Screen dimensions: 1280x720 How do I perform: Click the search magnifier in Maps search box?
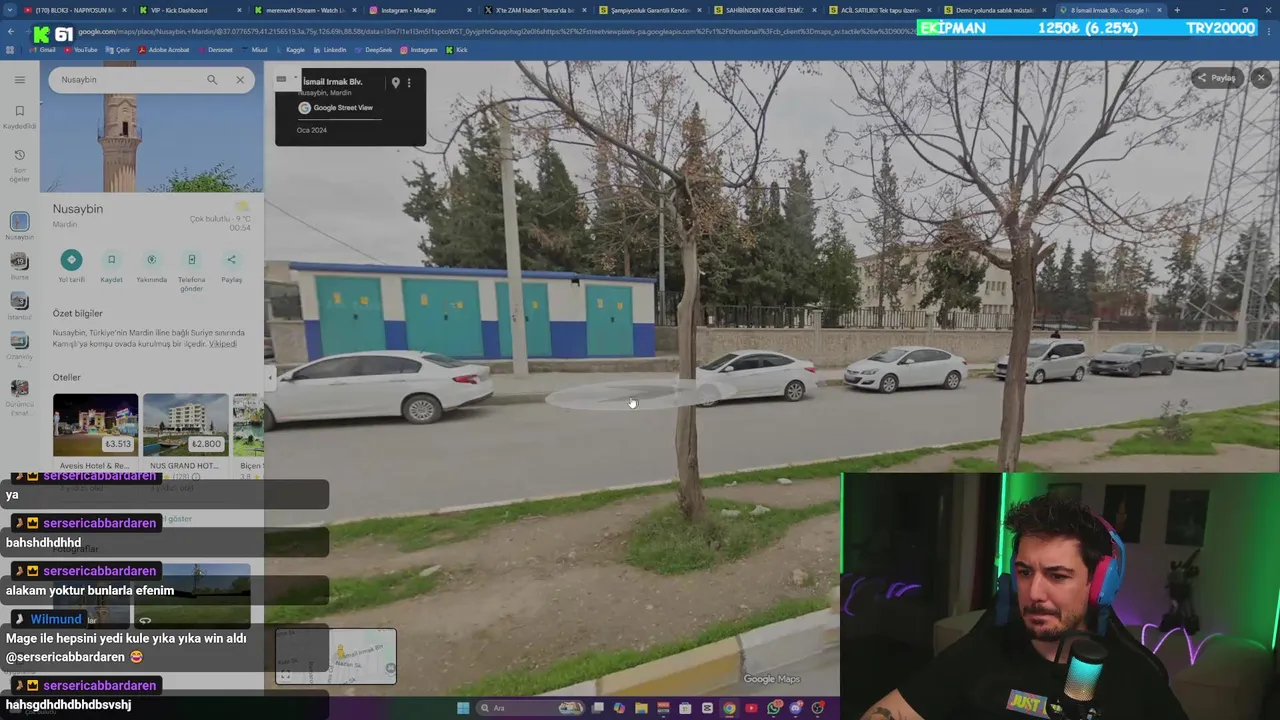tap(212, 80)
